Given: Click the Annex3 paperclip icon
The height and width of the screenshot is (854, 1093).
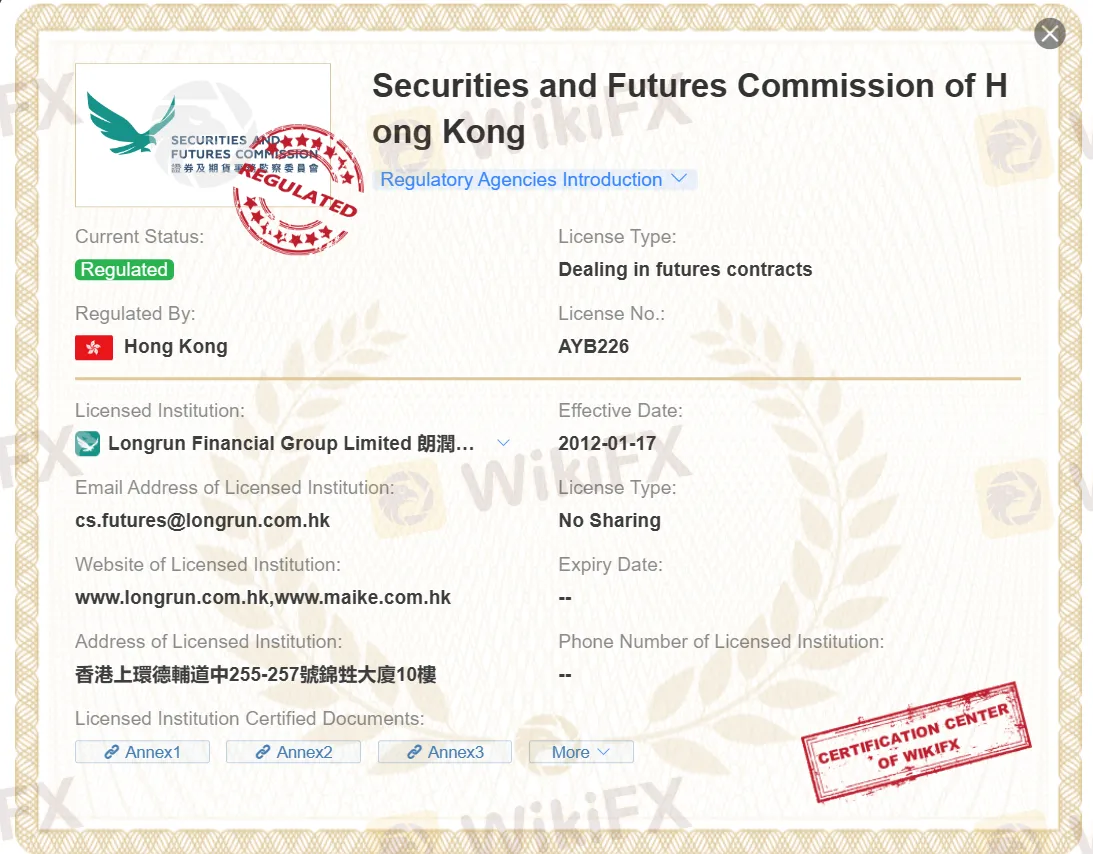Looking at the screenshot, I should (414, 751).
